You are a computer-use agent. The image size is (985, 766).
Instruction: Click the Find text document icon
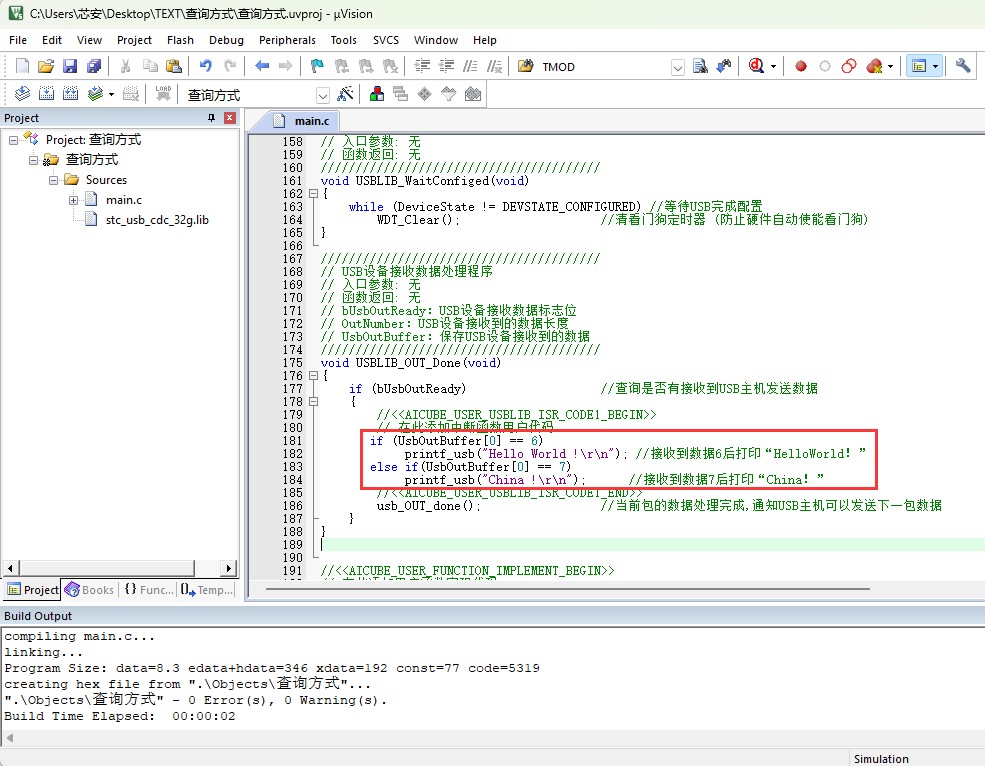(x=700, y=66)
